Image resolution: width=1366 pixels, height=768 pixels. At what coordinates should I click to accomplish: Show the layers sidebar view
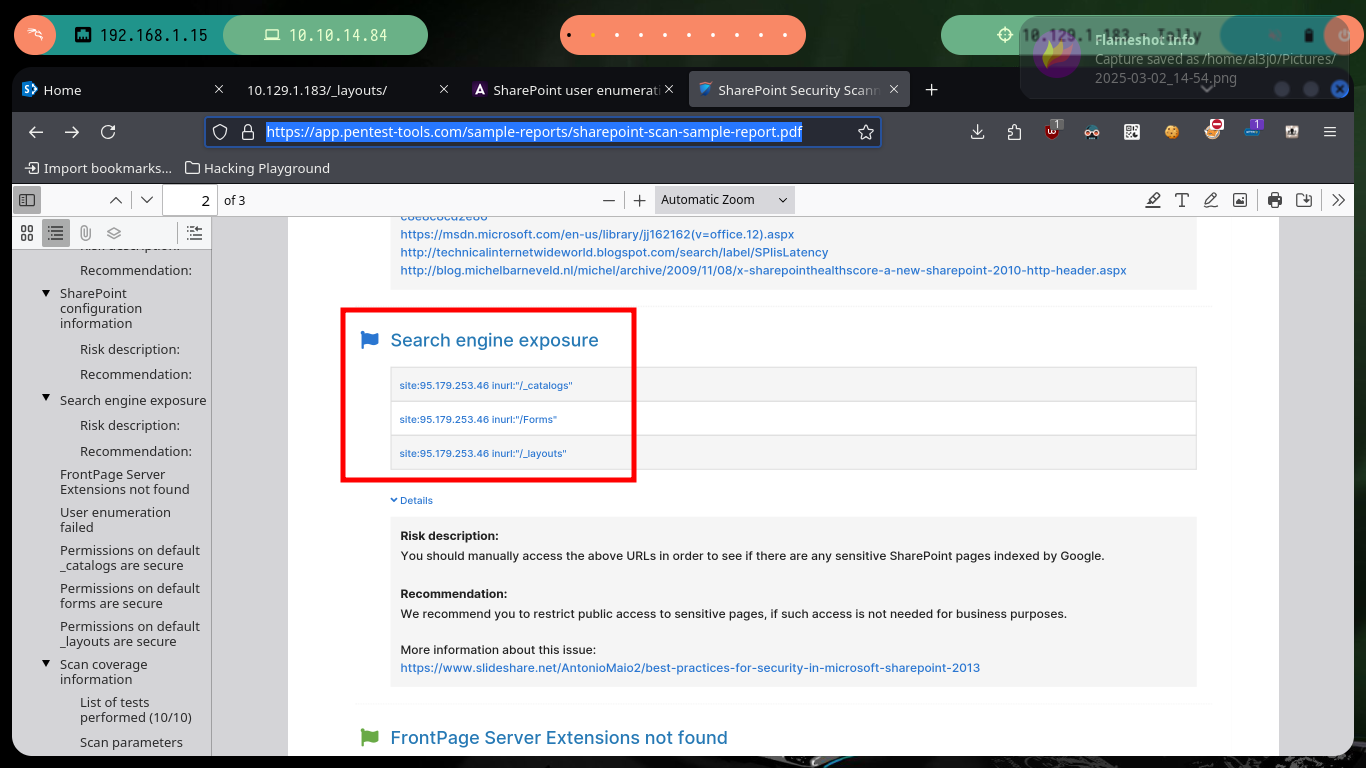(114, 233)
